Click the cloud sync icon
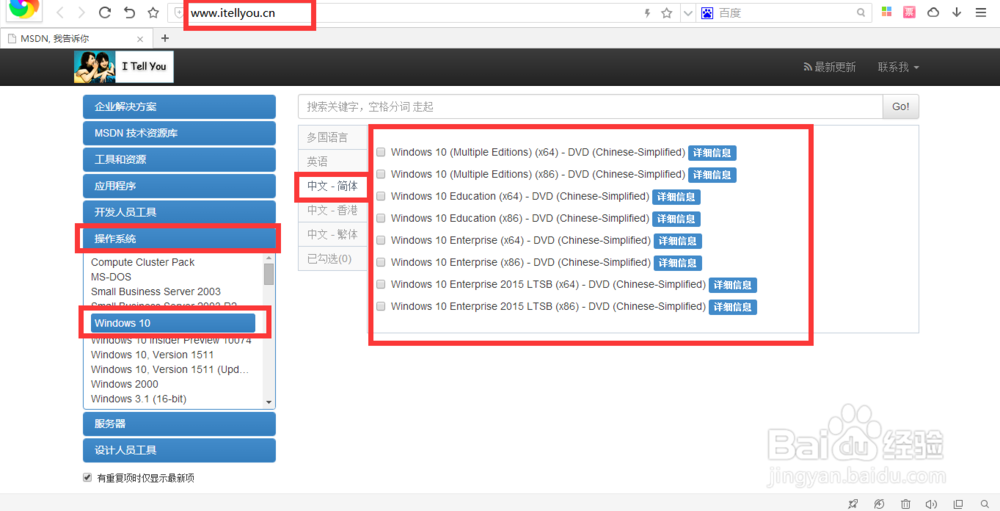The height and width of the screenshot is (511, 1000). [933, 12]
